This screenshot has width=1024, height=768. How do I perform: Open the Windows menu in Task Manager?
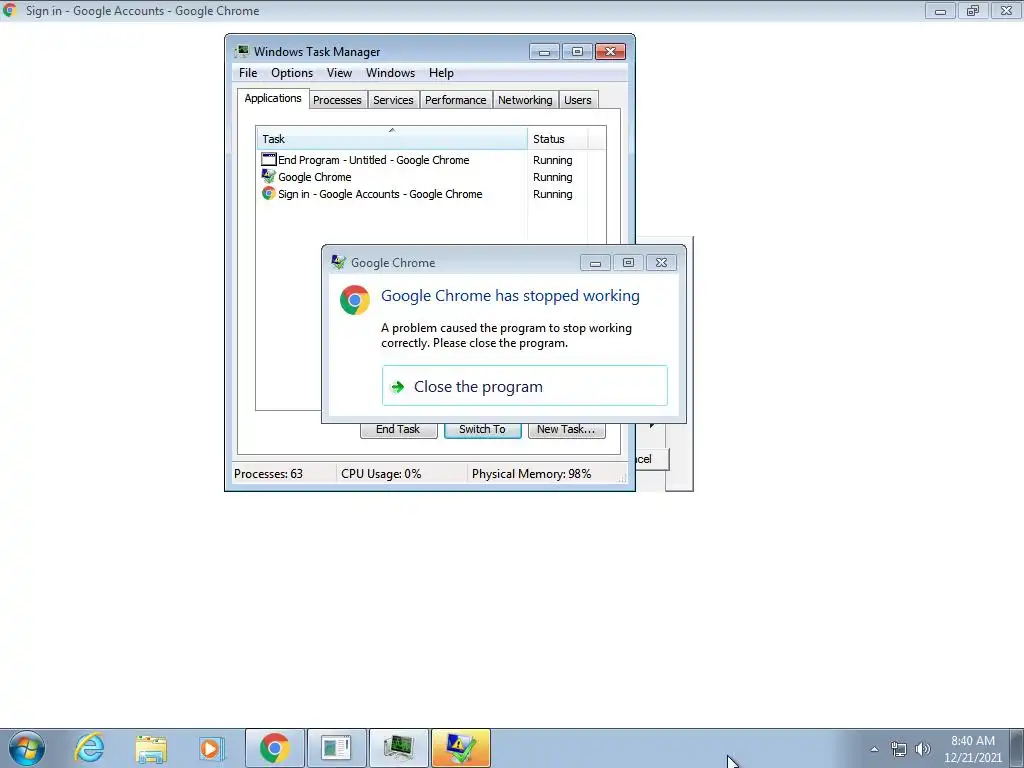coord(390,72)
